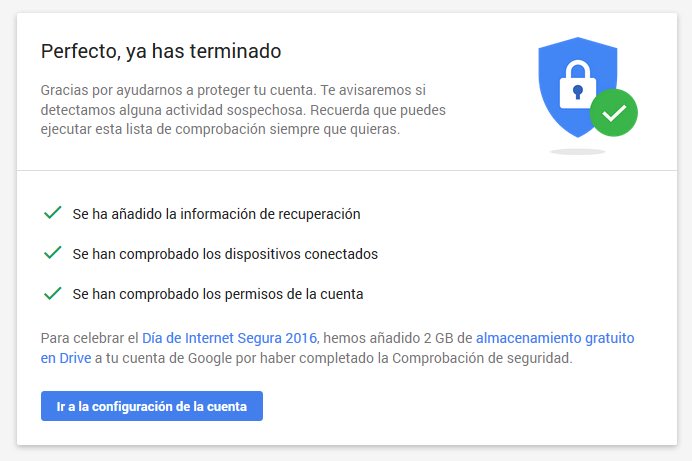Select 'Se han comprobado los dispositivos conectados' item
Screen dimensions: 692x461
click(x=225, y=254)
